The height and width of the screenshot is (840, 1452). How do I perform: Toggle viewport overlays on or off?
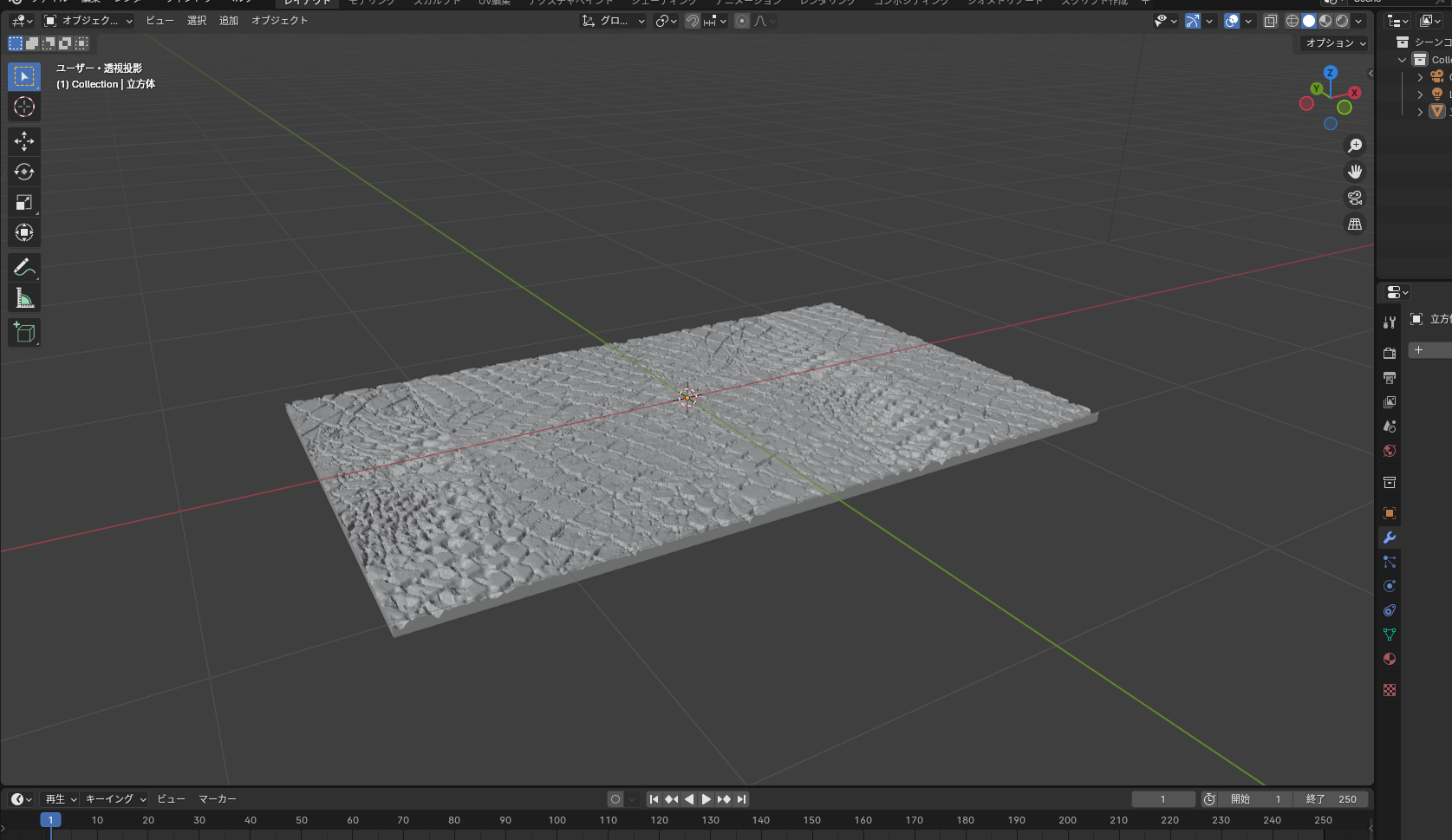(x=1231, y=21)
